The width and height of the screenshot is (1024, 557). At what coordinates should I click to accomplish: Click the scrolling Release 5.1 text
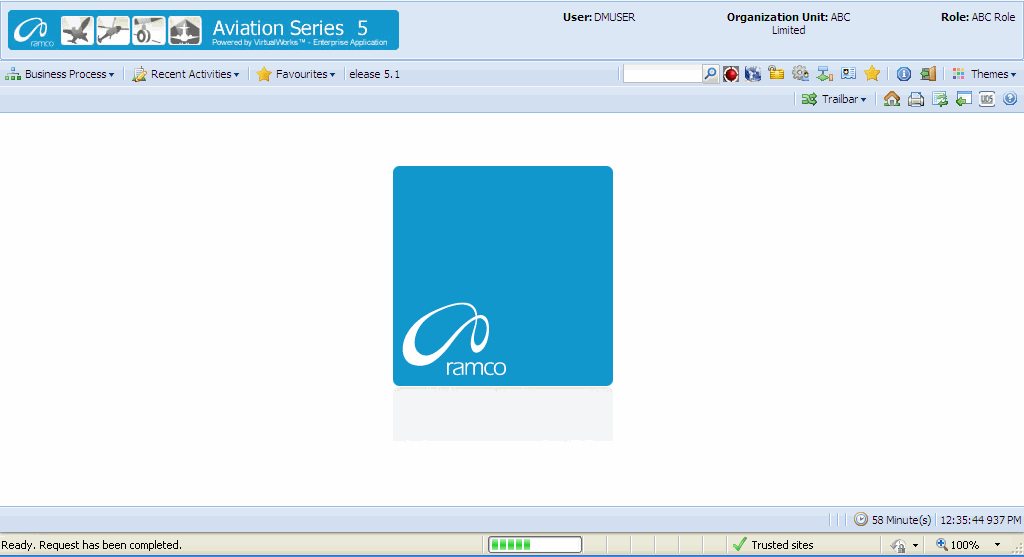374,74
